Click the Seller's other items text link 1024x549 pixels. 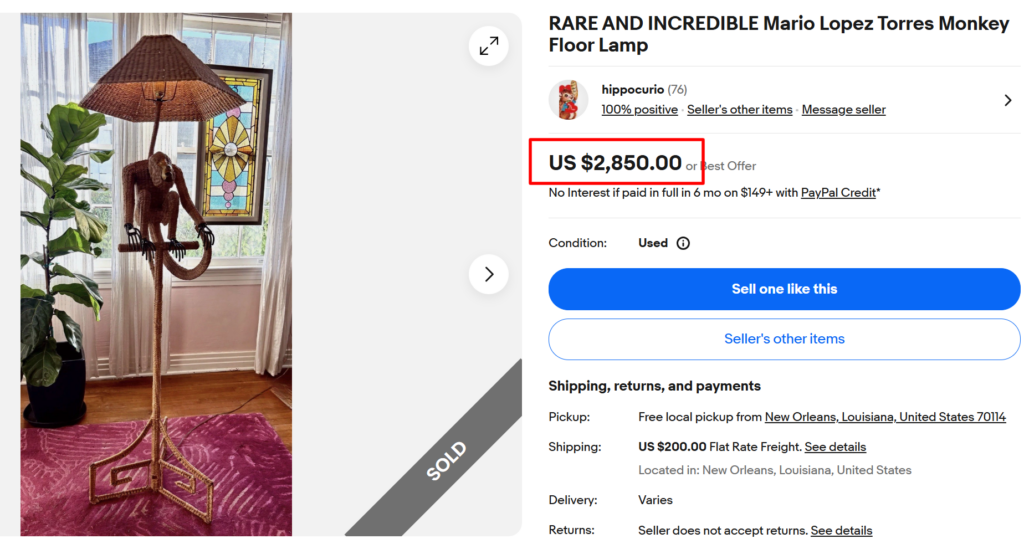pos(739,110)
